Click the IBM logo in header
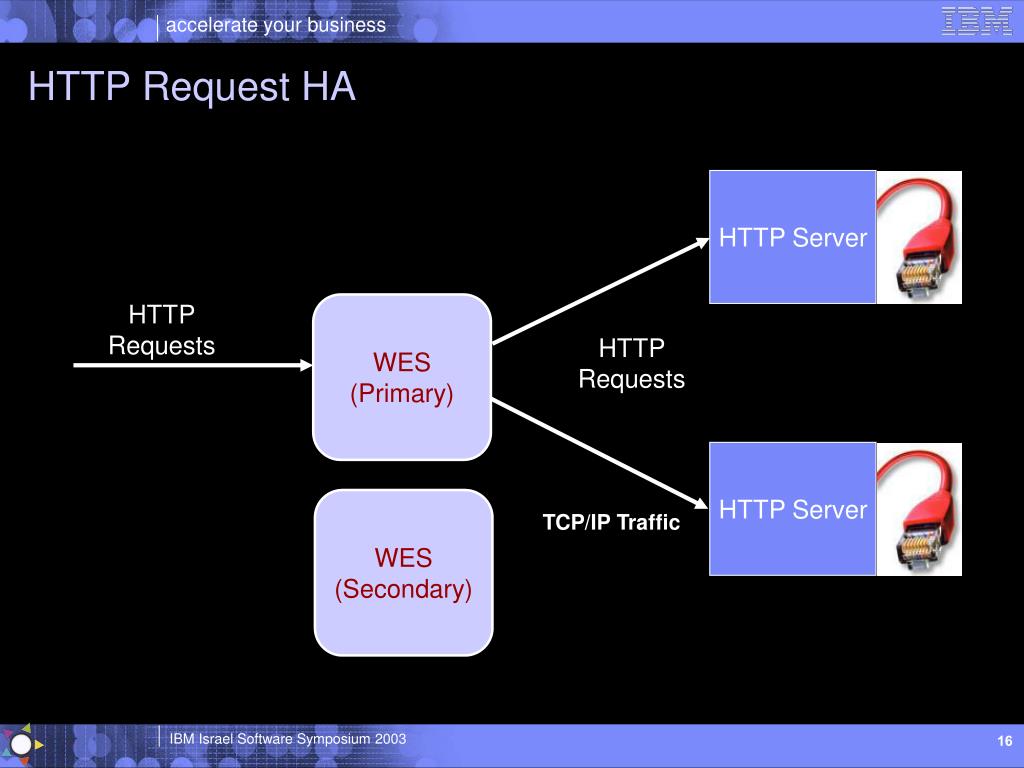 [x=976, y=21]
